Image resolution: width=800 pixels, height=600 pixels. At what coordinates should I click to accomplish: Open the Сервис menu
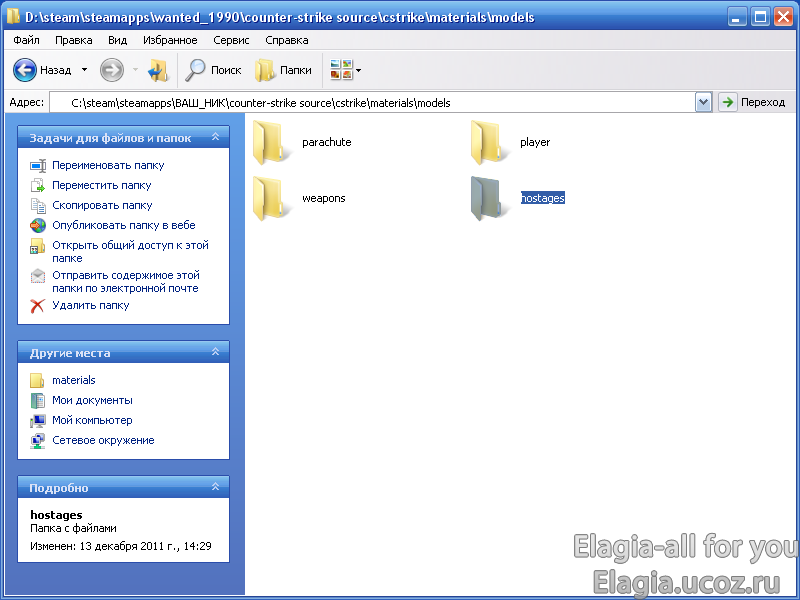[231, 40]
